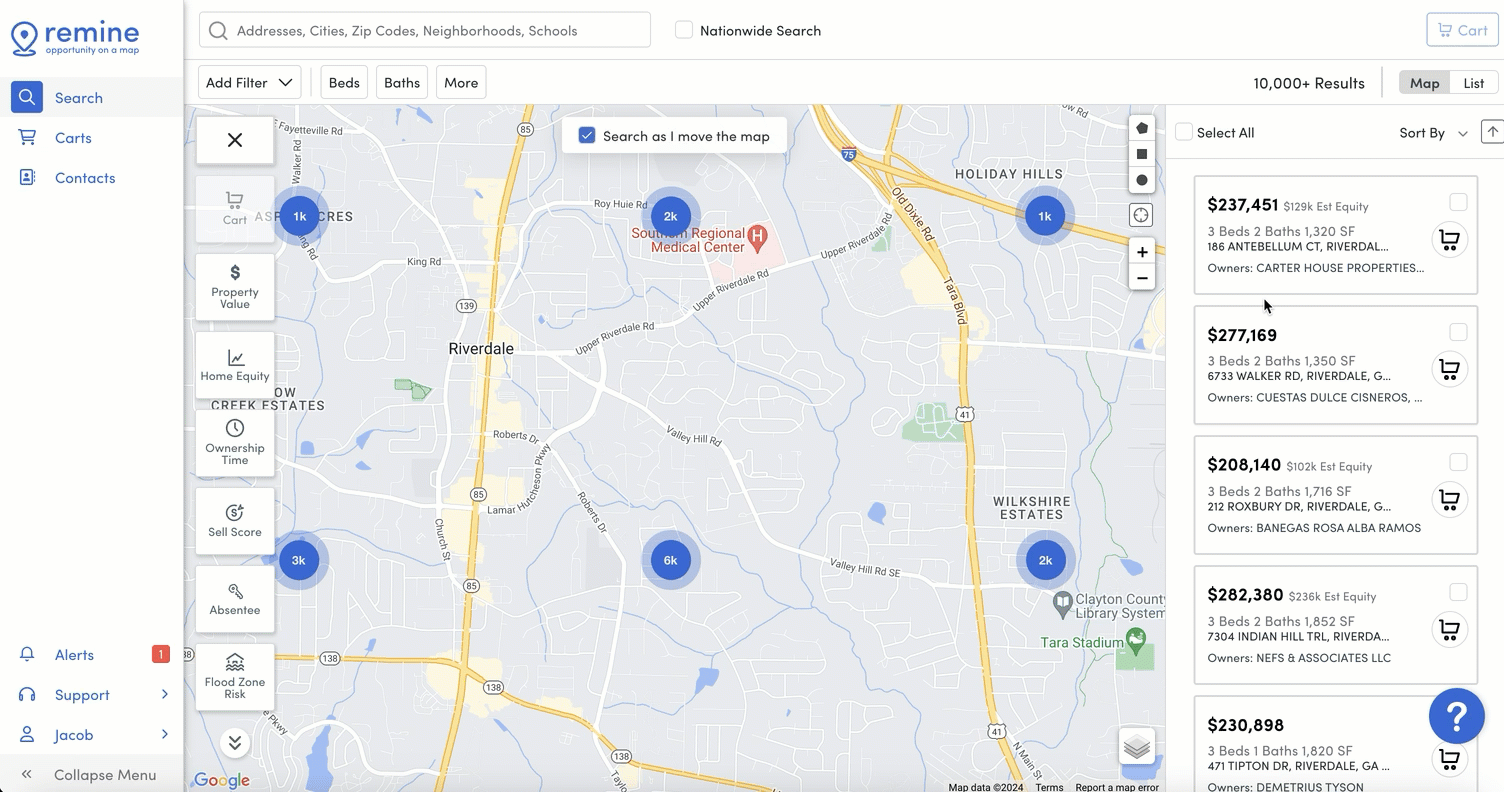This screenshot has height=792, width=1504.
Task: Switch to List view tab
Action: 1474,83
